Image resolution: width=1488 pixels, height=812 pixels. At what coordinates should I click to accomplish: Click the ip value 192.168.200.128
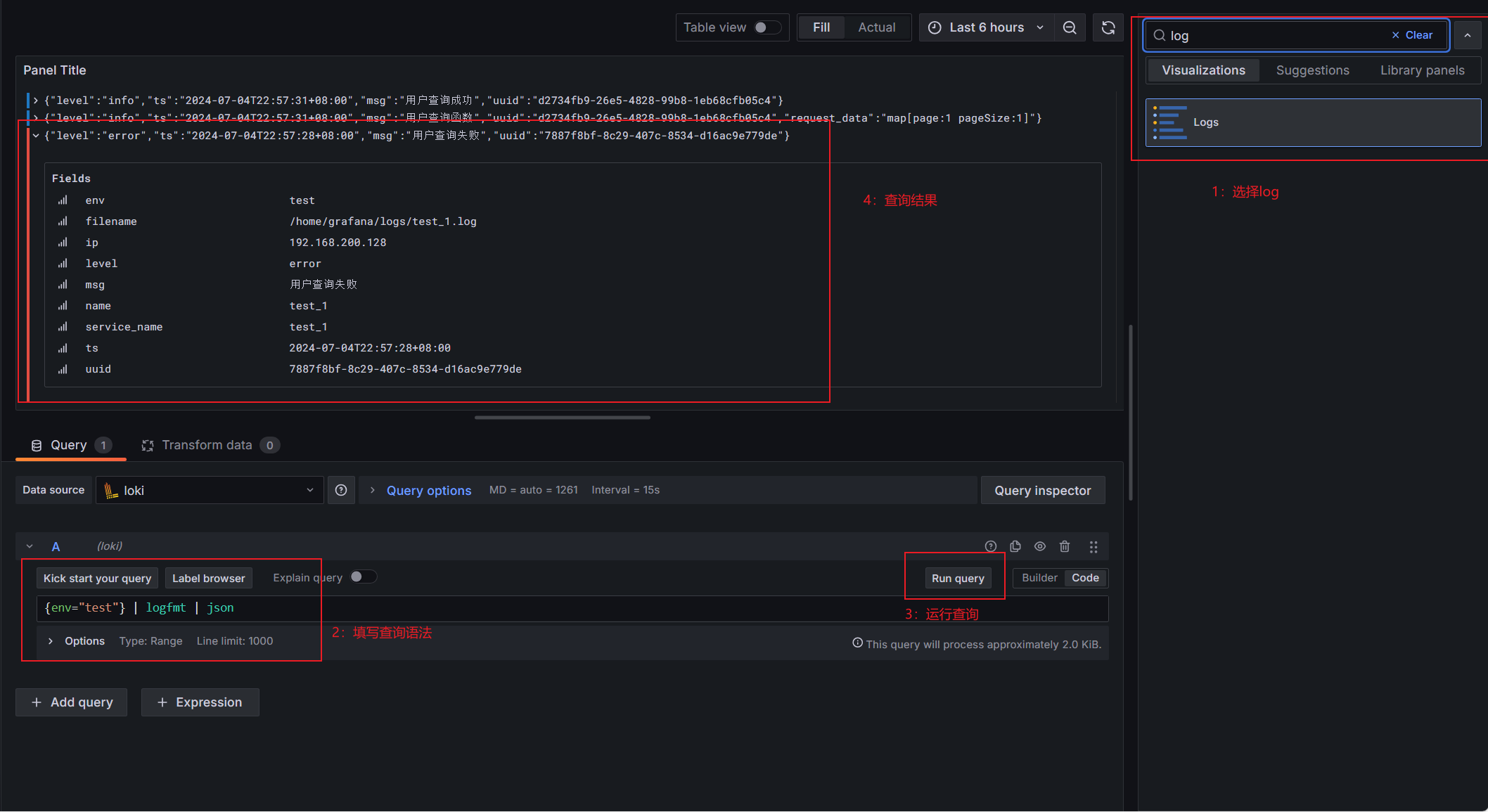point(338,243)
